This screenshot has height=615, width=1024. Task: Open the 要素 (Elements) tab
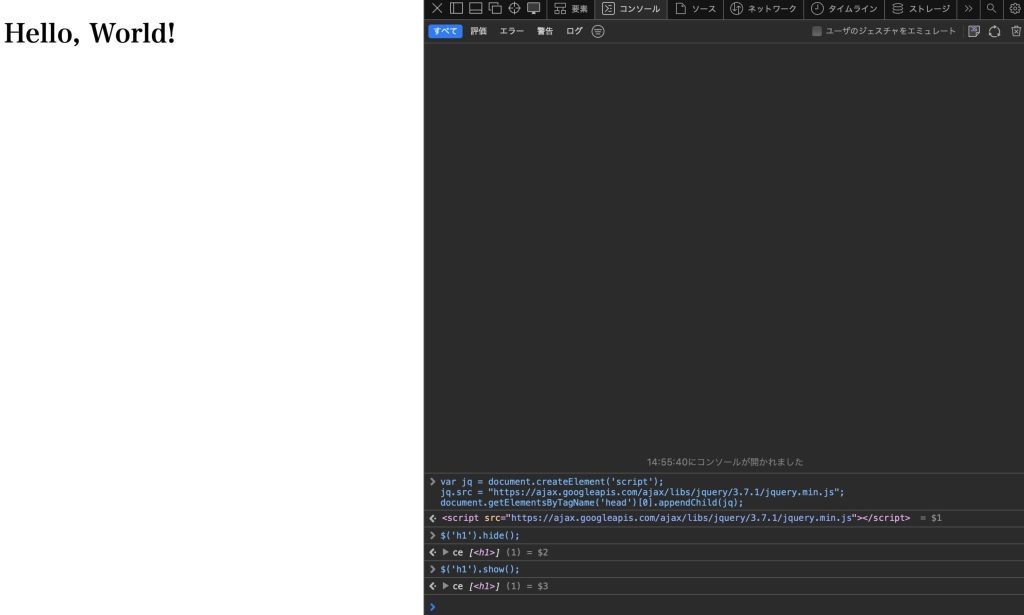tap(571, 9)
